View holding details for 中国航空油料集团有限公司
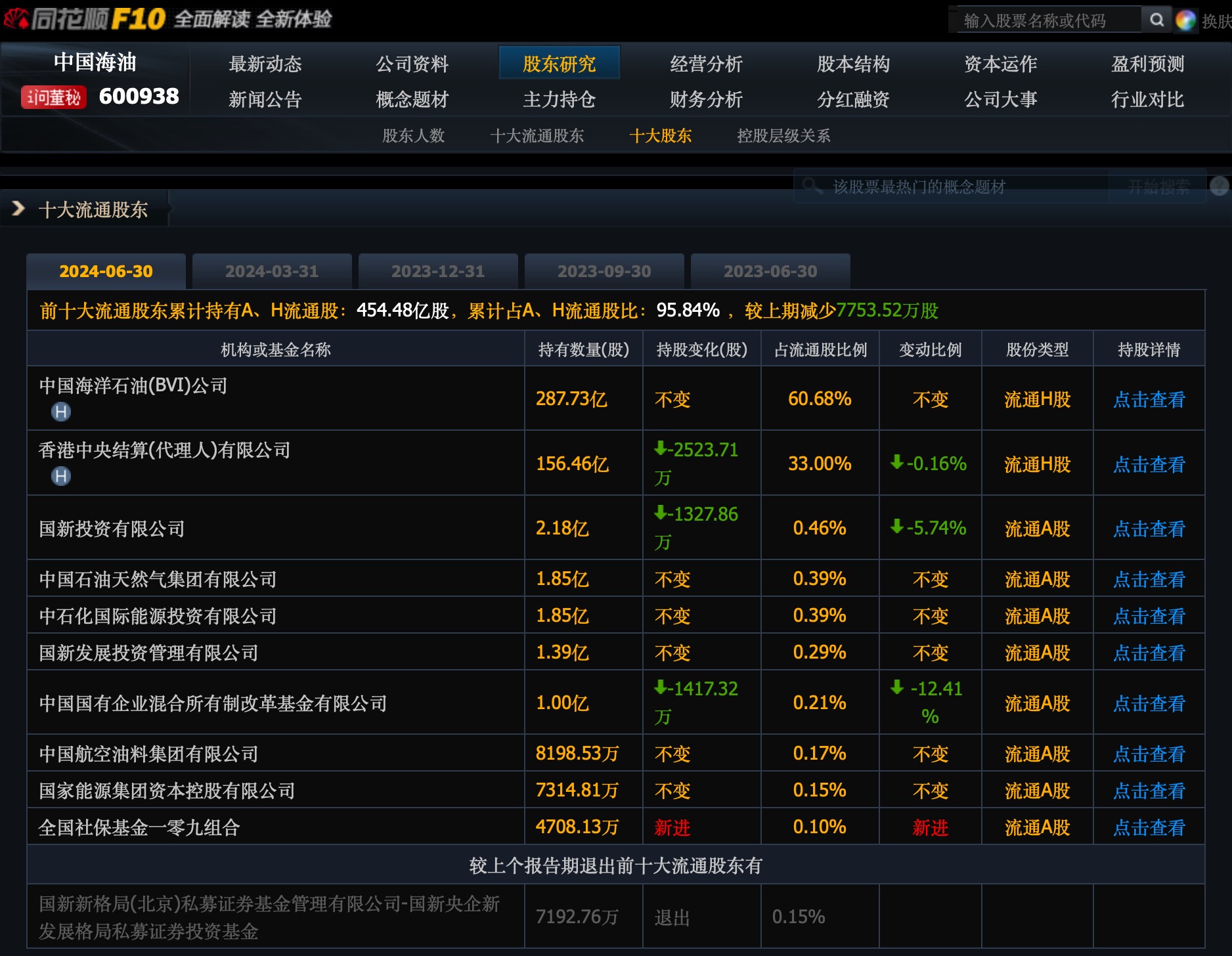 click(x=1149, y=754)
